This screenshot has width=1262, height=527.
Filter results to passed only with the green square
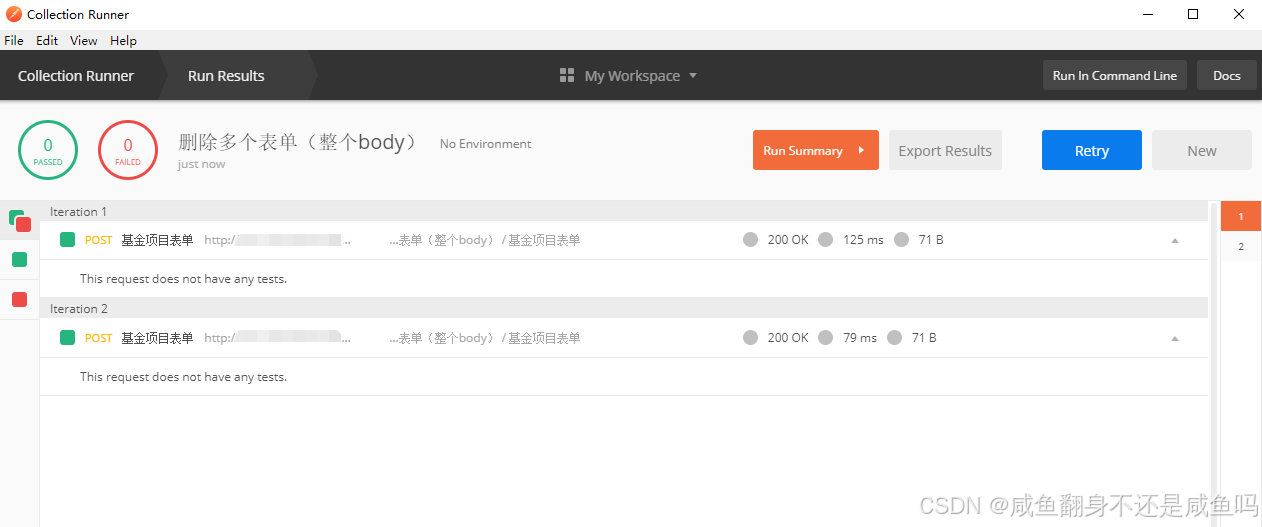click(x=19, y=259)
